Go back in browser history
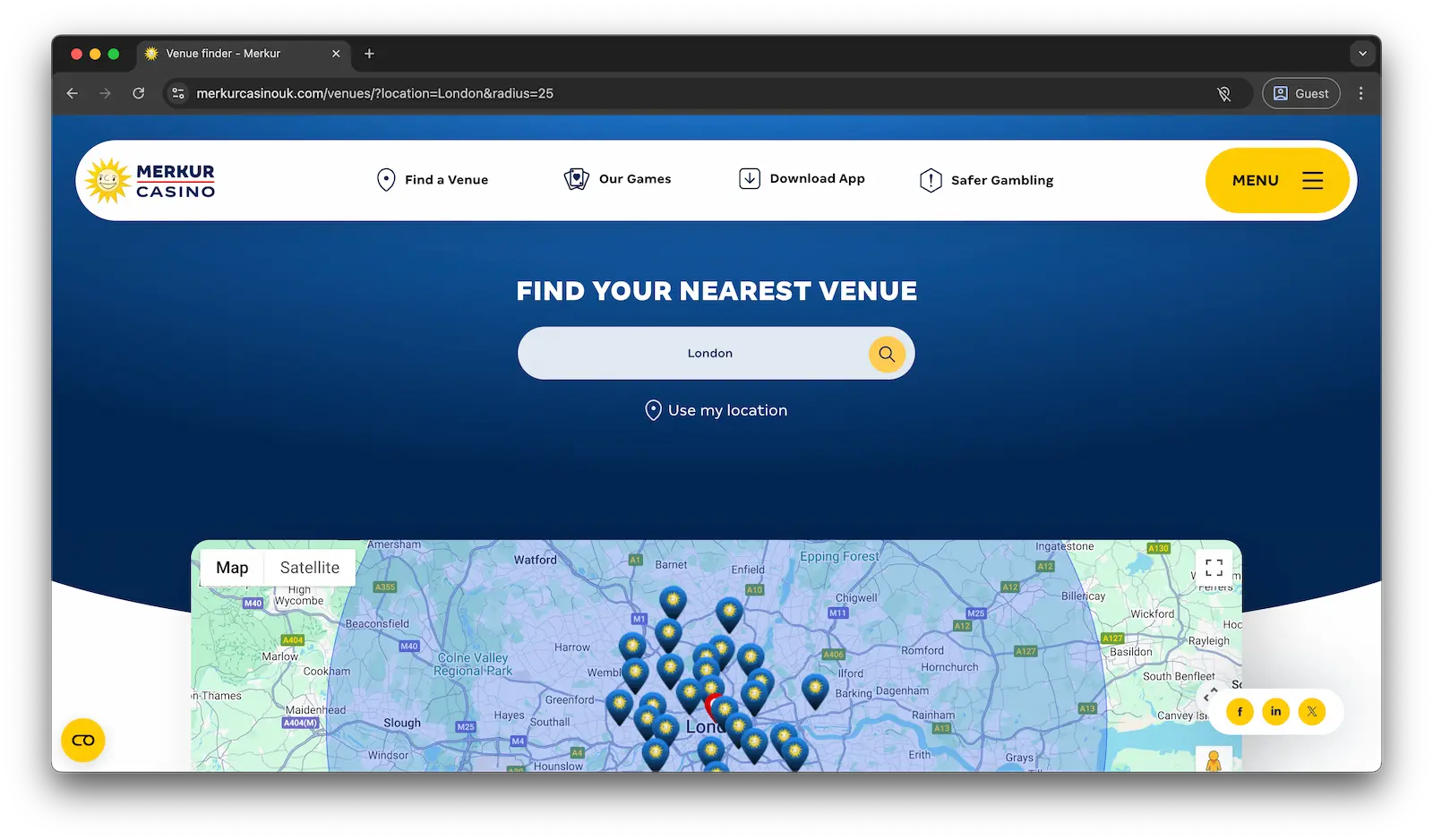 [x=73, y=93]
